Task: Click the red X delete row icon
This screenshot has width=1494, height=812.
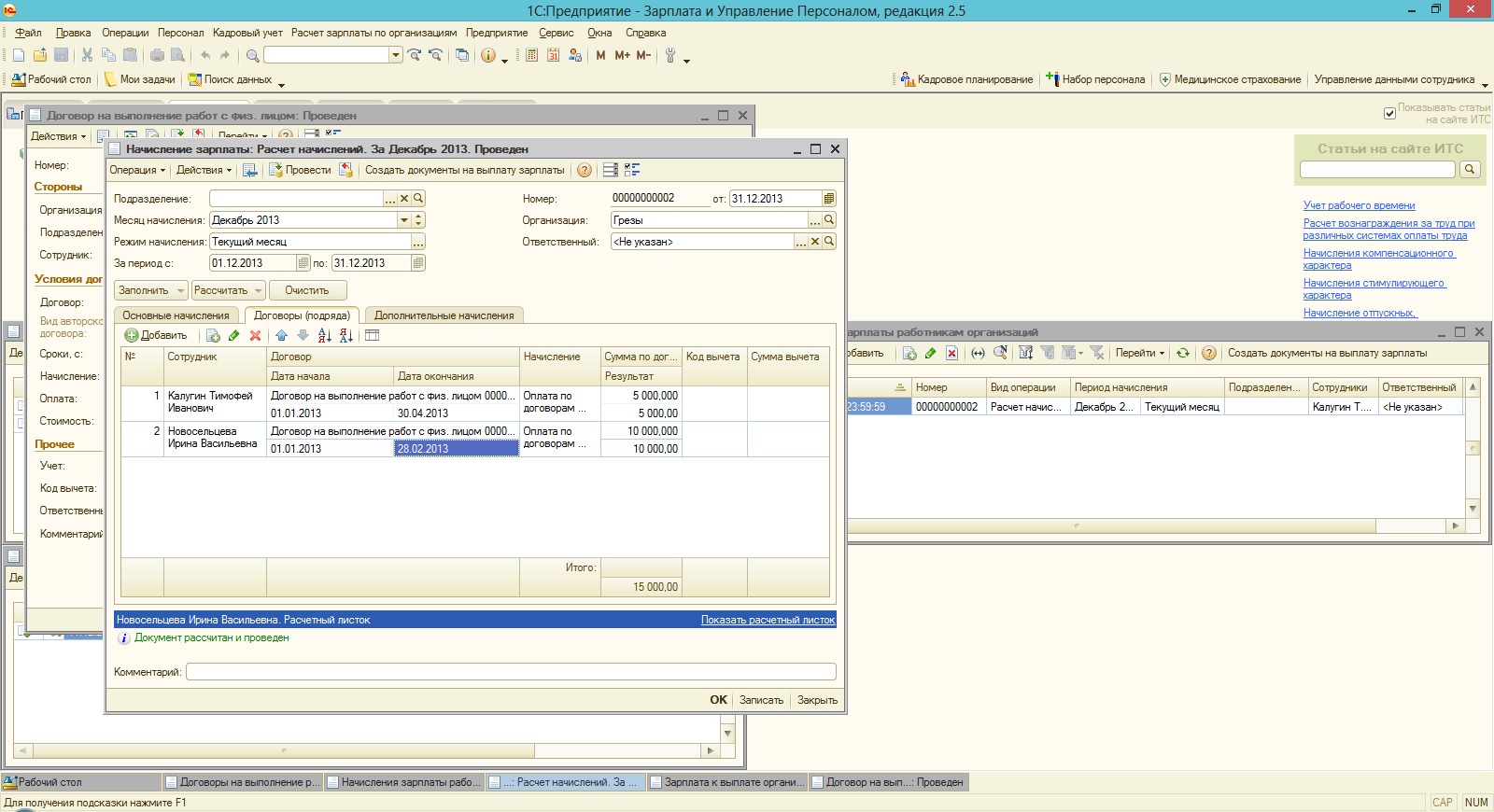Action: (255, 335)
